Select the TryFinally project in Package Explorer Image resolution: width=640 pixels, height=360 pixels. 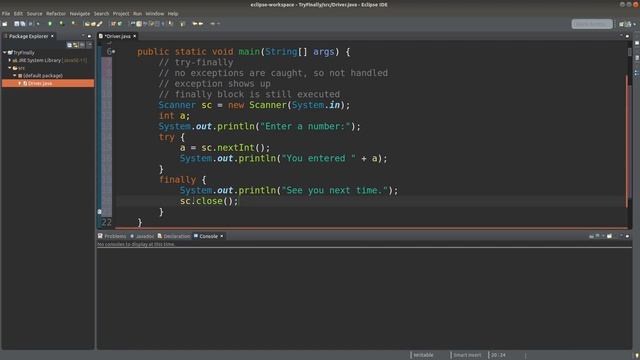click(24, 53)
